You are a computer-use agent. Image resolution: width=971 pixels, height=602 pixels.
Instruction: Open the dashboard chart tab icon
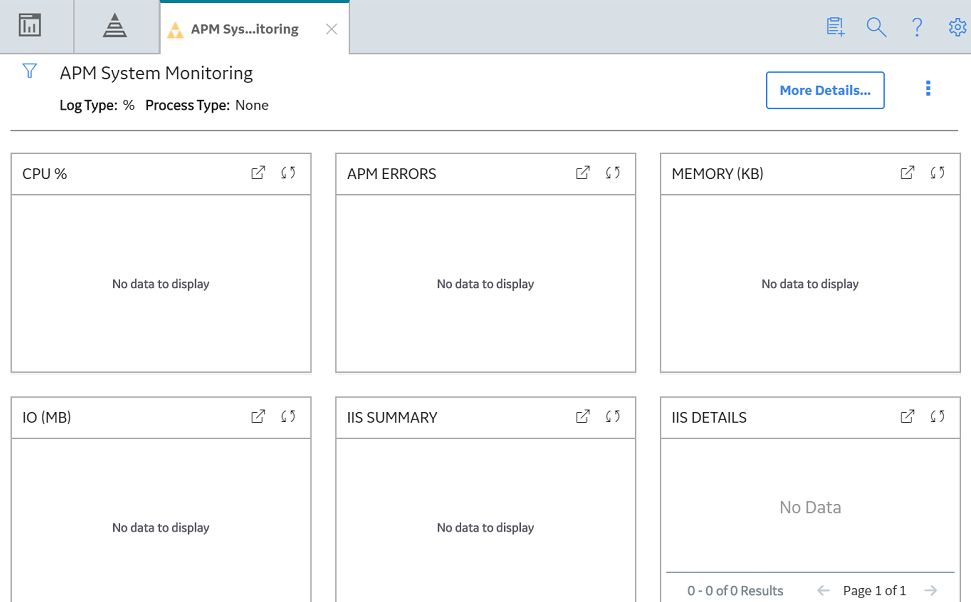(30, 26)
